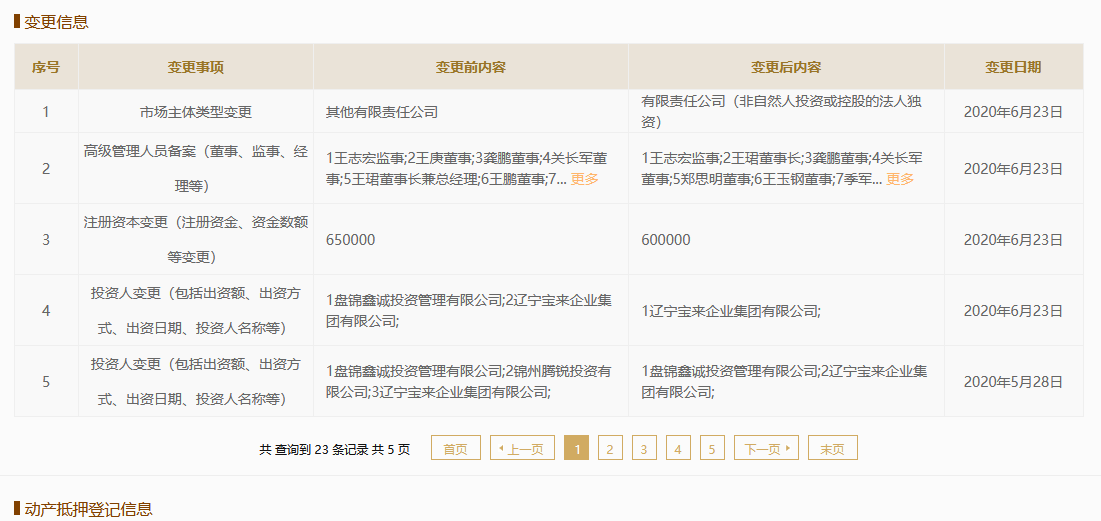Viewport: 1101px width, 521px height.
Task: Click row 4 before-change investors cell
Action: point(471,310)
